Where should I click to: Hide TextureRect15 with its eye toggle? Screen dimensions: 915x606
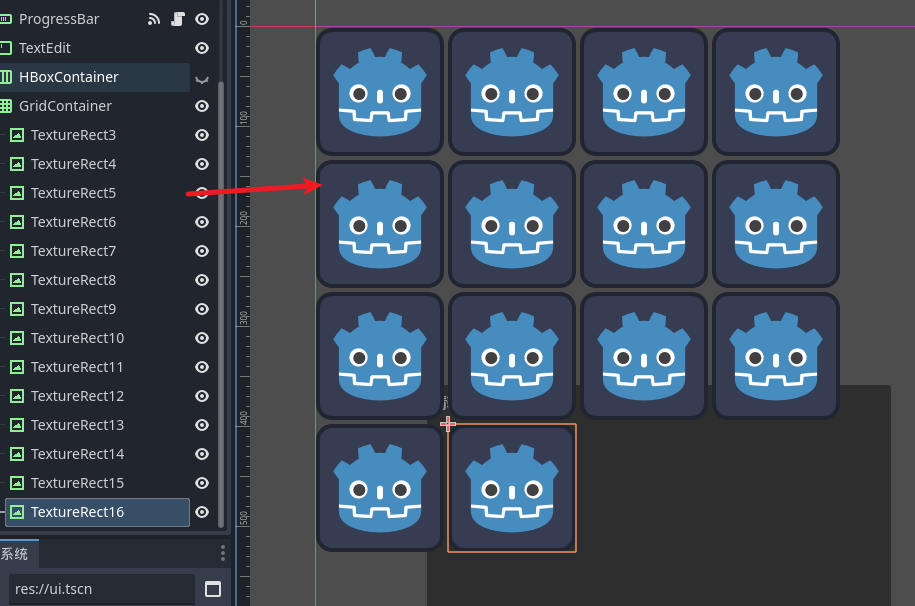tap(202, 483)
